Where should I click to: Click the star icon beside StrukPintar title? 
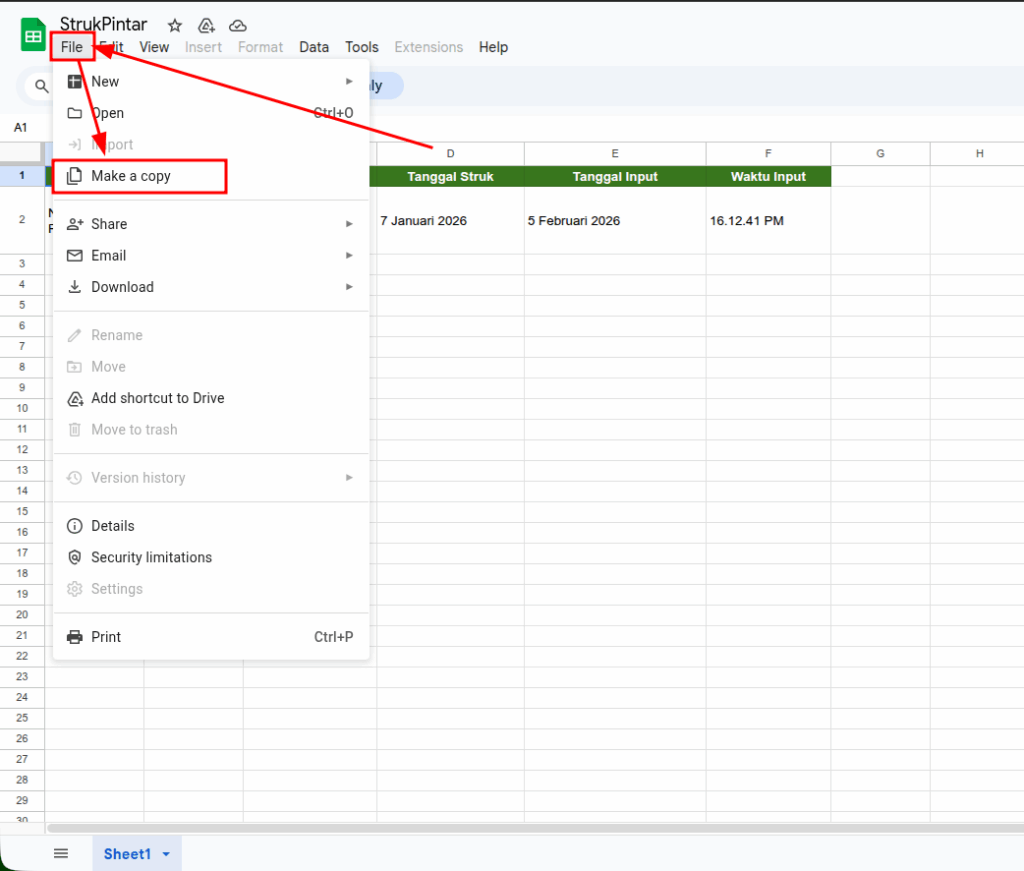click(x=175, y=26)
